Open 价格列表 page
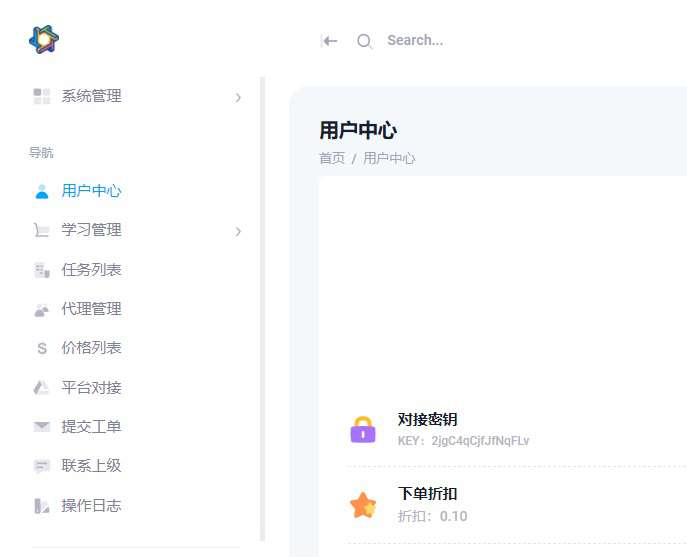 (91, 348)
